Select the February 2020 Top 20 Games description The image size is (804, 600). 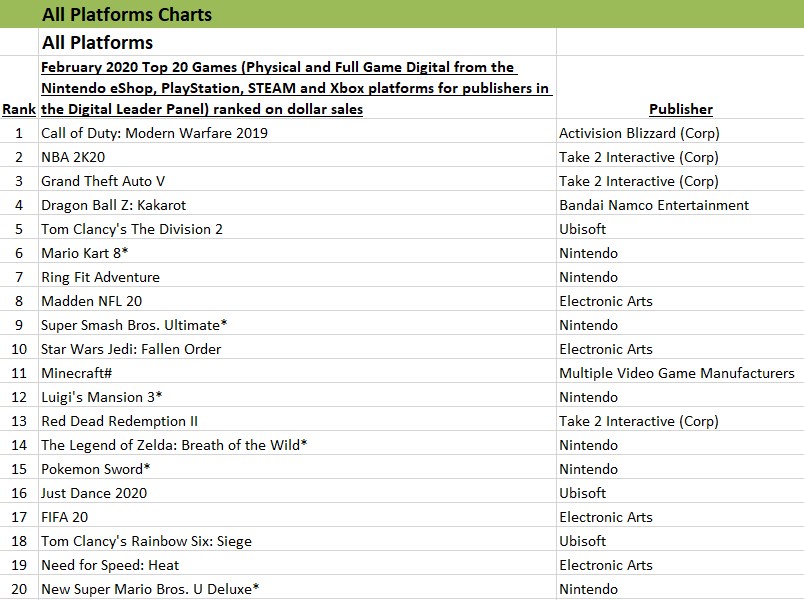(296, 88)
